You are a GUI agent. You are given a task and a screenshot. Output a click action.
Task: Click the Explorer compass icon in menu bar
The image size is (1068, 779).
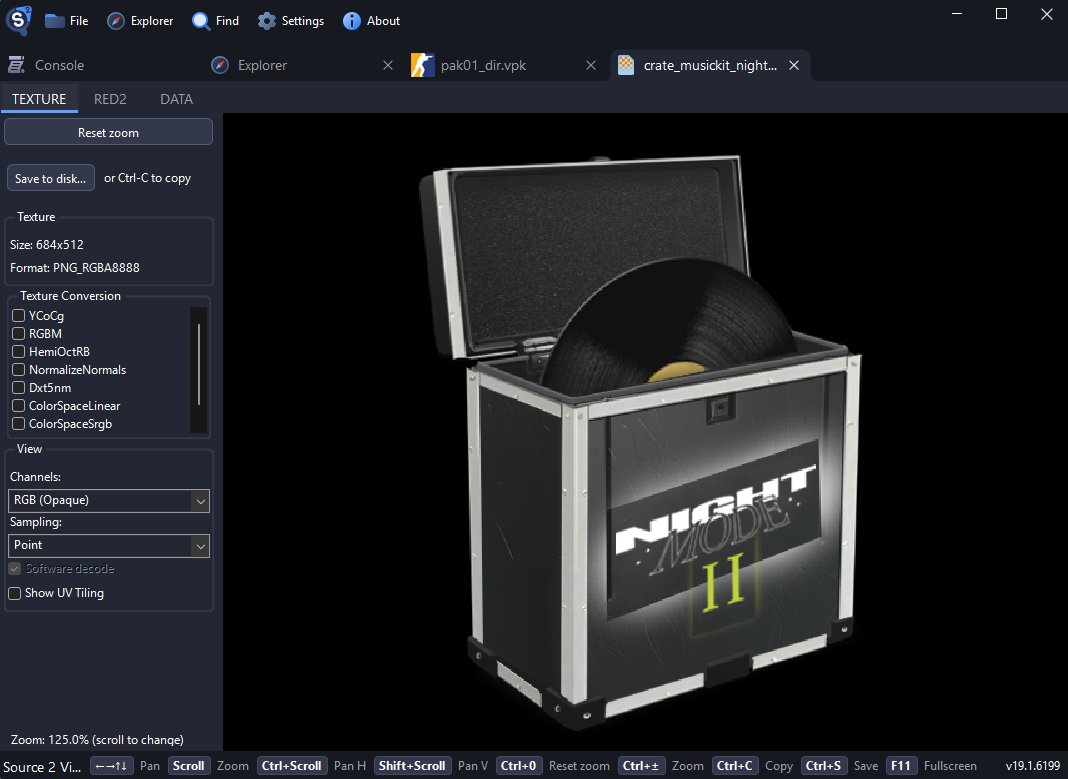(116, 21)
